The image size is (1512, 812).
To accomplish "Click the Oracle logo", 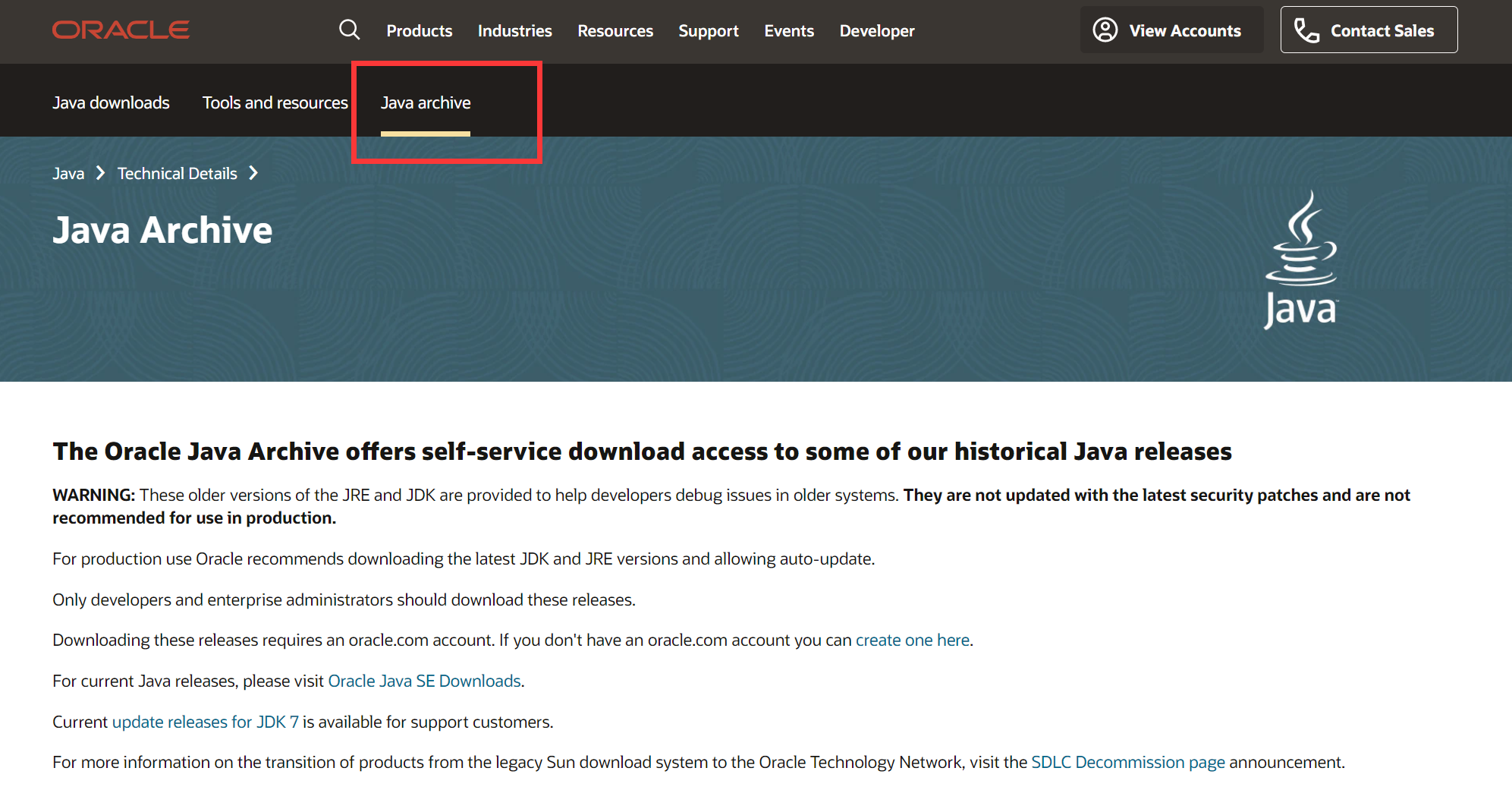I will (121, 30).
